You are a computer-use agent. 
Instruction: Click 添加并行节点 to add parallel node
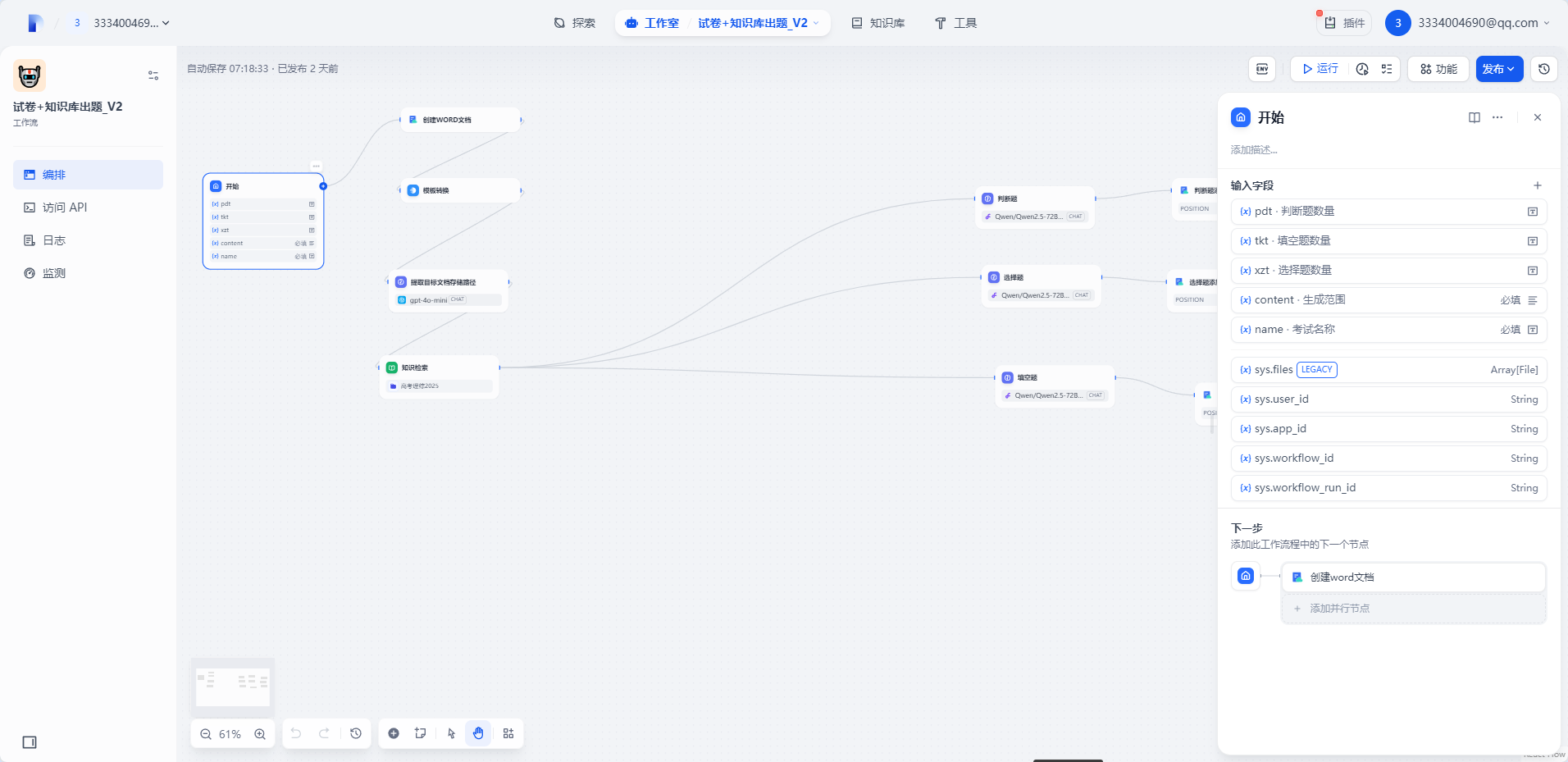(1339, 609)
